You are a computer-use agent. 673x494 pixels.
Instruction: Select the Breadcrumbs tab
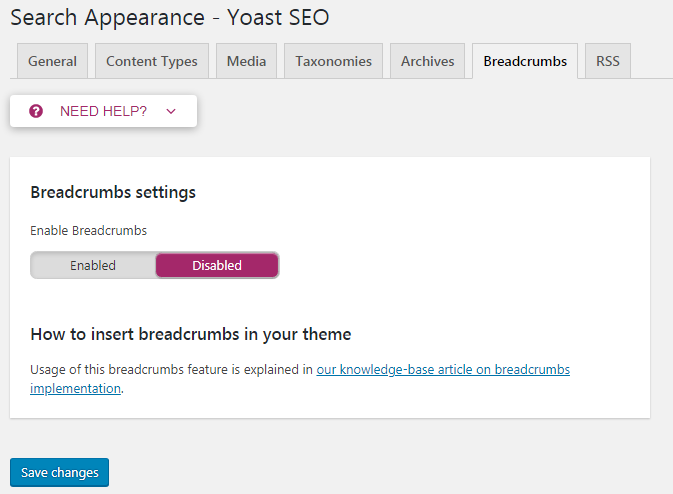(x=525, y=61)
